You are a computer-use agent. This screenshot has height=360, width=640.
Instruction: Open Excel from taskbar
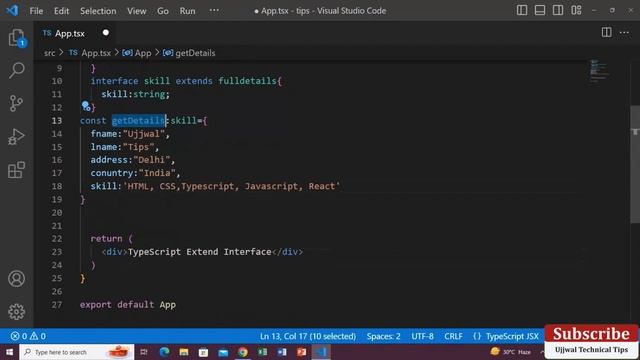click(x=262, y=352)
